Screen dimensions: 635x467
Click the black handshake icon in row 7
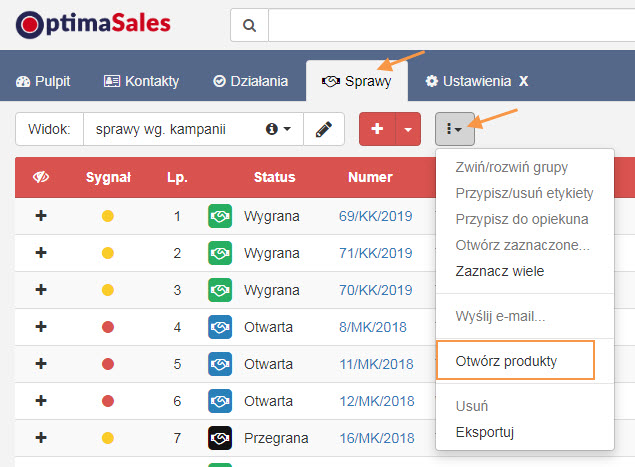coord(220,438)
